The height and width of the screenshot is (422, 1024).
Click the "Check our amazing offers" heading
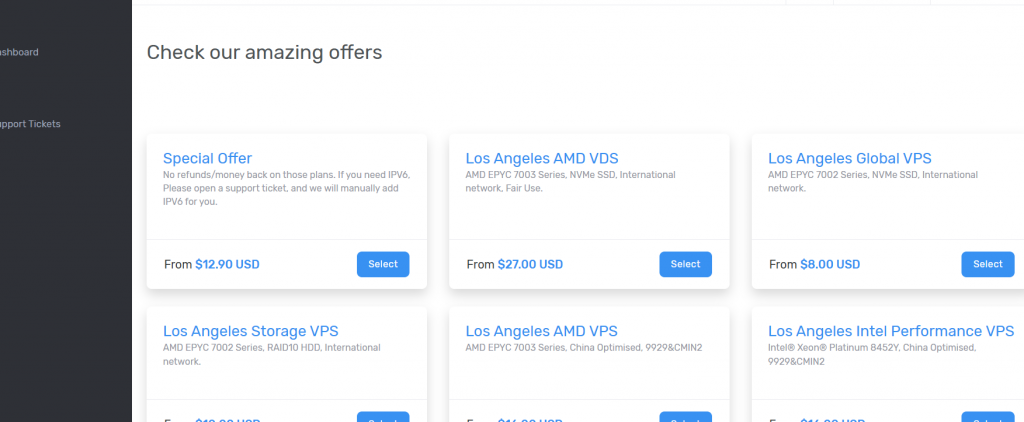pyautogui.click(x=264, y=52)
